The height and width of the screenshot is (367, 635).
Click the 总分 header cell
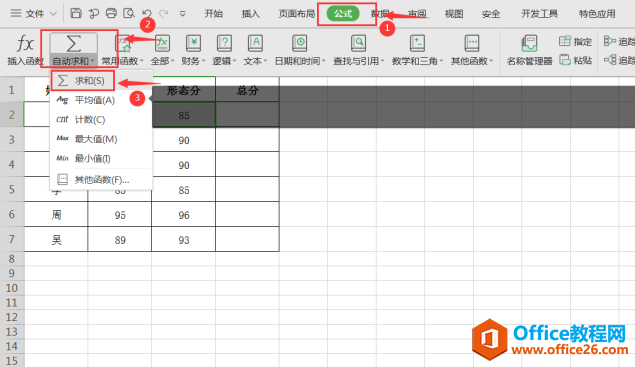[247, 90]
